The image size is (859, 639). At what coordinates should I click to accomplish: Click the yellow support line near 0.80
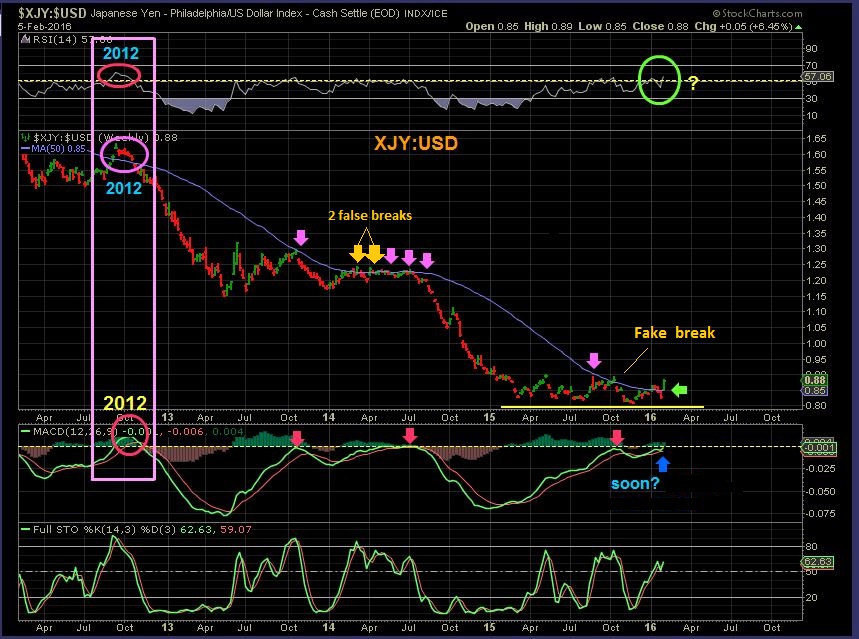point(602,408)
